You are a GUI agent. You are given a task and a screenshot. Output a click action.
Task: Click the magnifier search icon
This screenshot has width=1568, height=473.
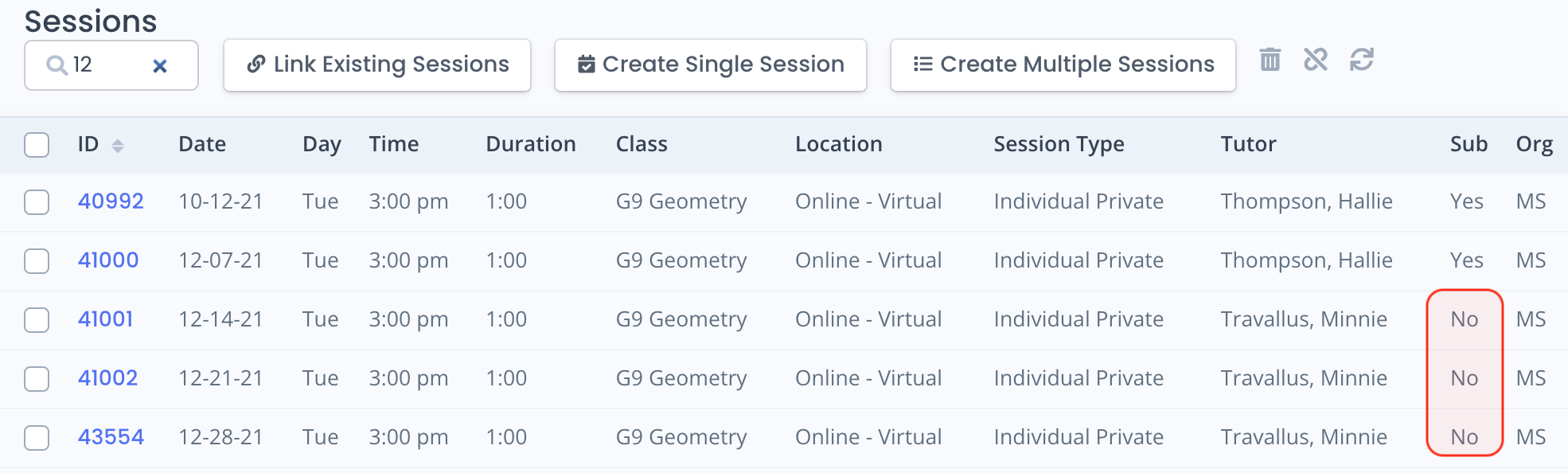click(x=57, y=65)
